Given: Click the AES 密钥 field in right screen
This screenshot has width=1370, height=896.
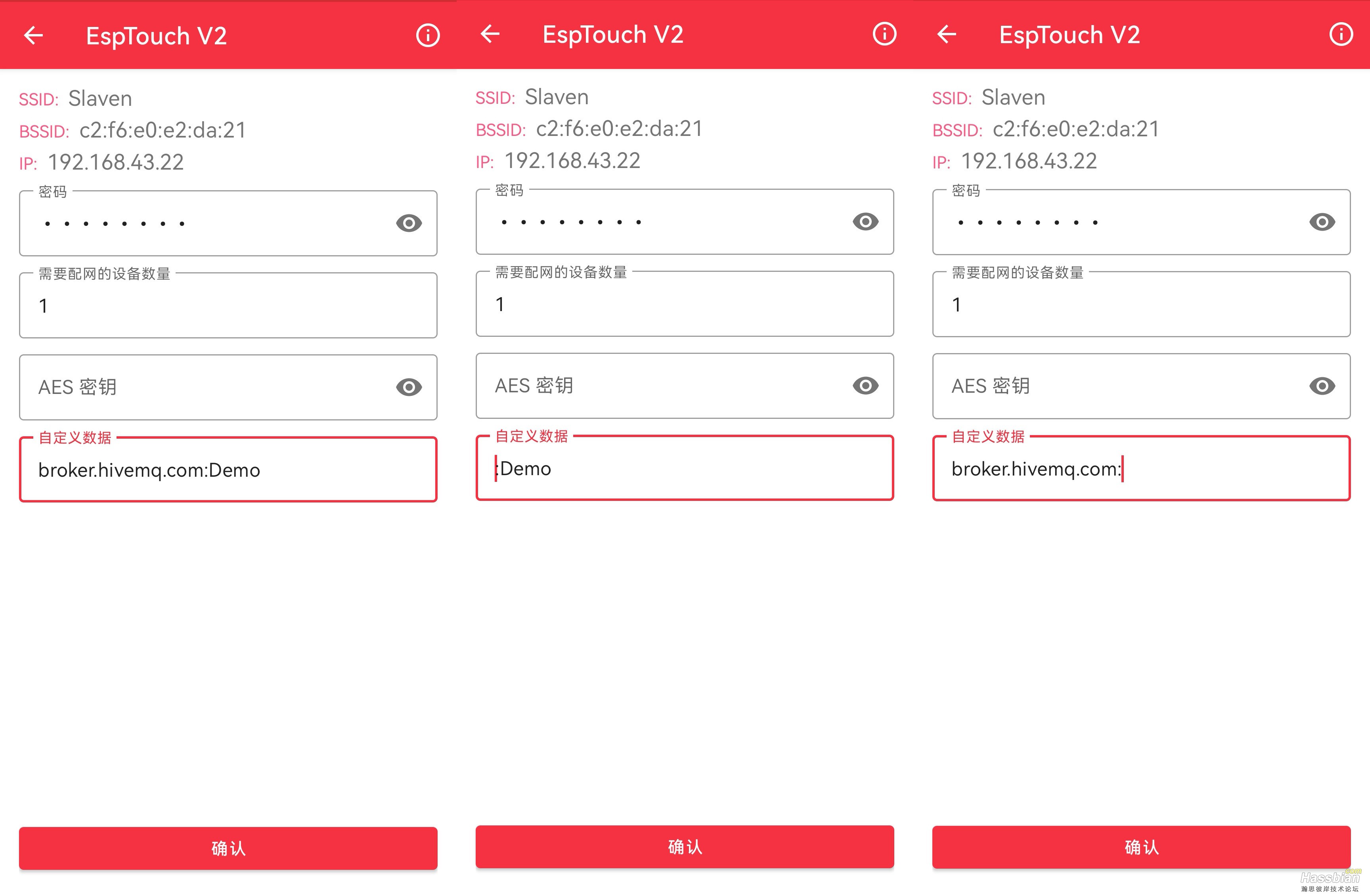Looking at the screenshot, I should click(1141, 386).
